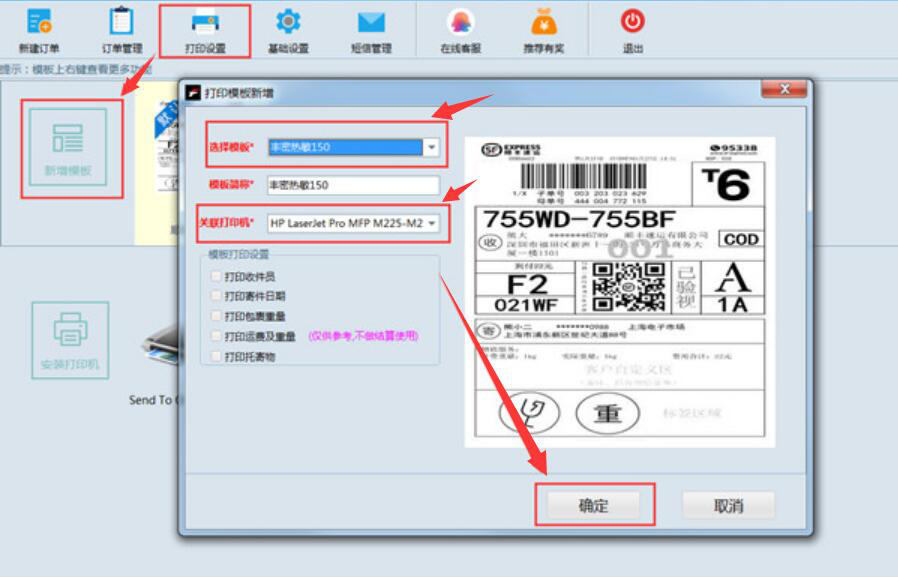Open the 新建订单 toolbar icon
Screen dimensions: 898x578
click(x=39, y=30)
